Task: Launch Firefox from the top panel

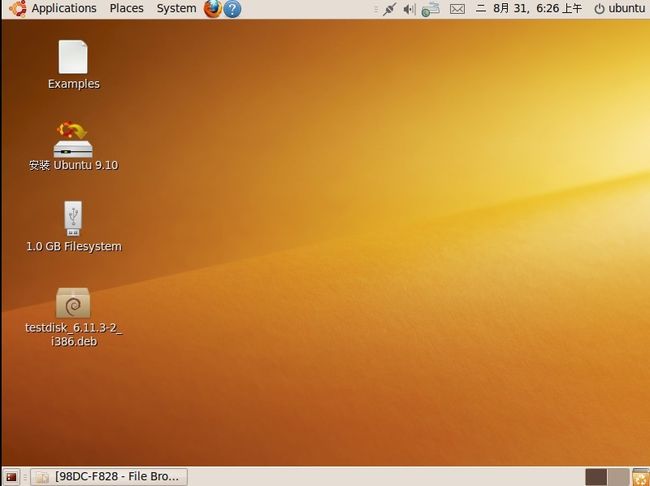Action: pyautogui.click(x=213, y=9)
